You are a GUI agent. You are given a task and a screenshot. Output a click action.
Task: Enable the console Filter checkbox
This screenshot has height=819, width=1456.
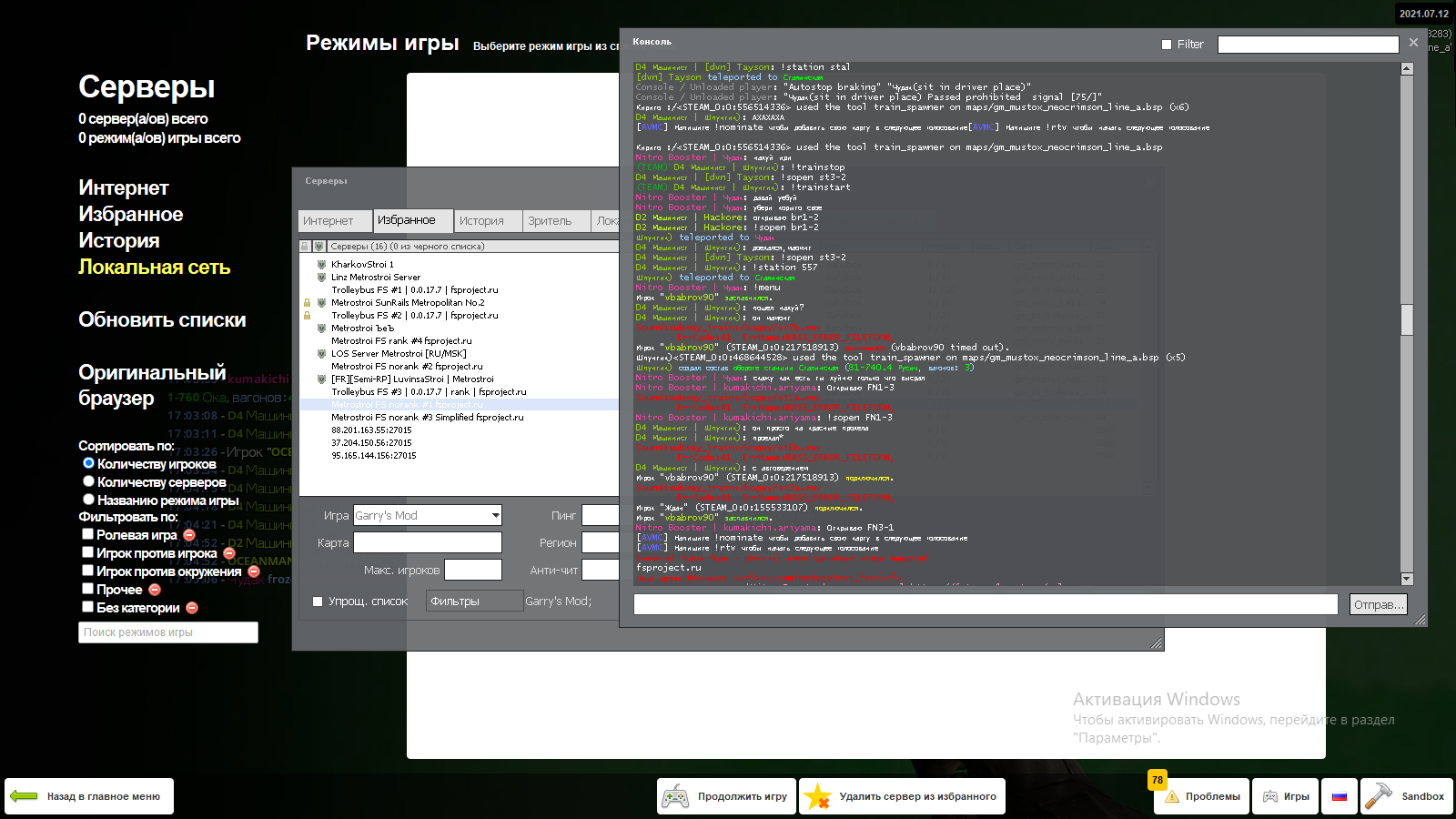(1167, 45)
